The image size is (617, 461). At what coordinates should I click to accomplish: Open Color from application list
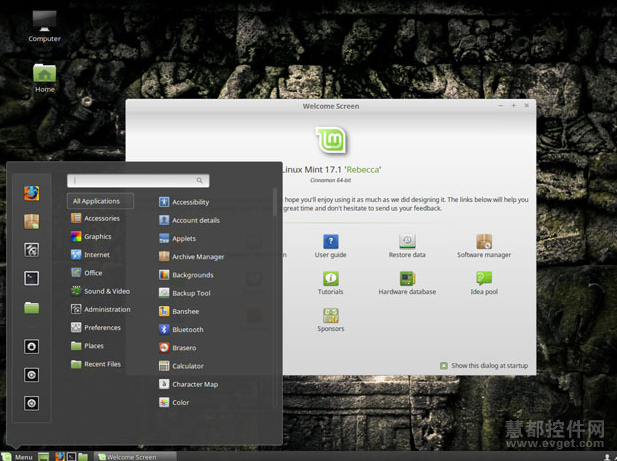coord(174,402)
